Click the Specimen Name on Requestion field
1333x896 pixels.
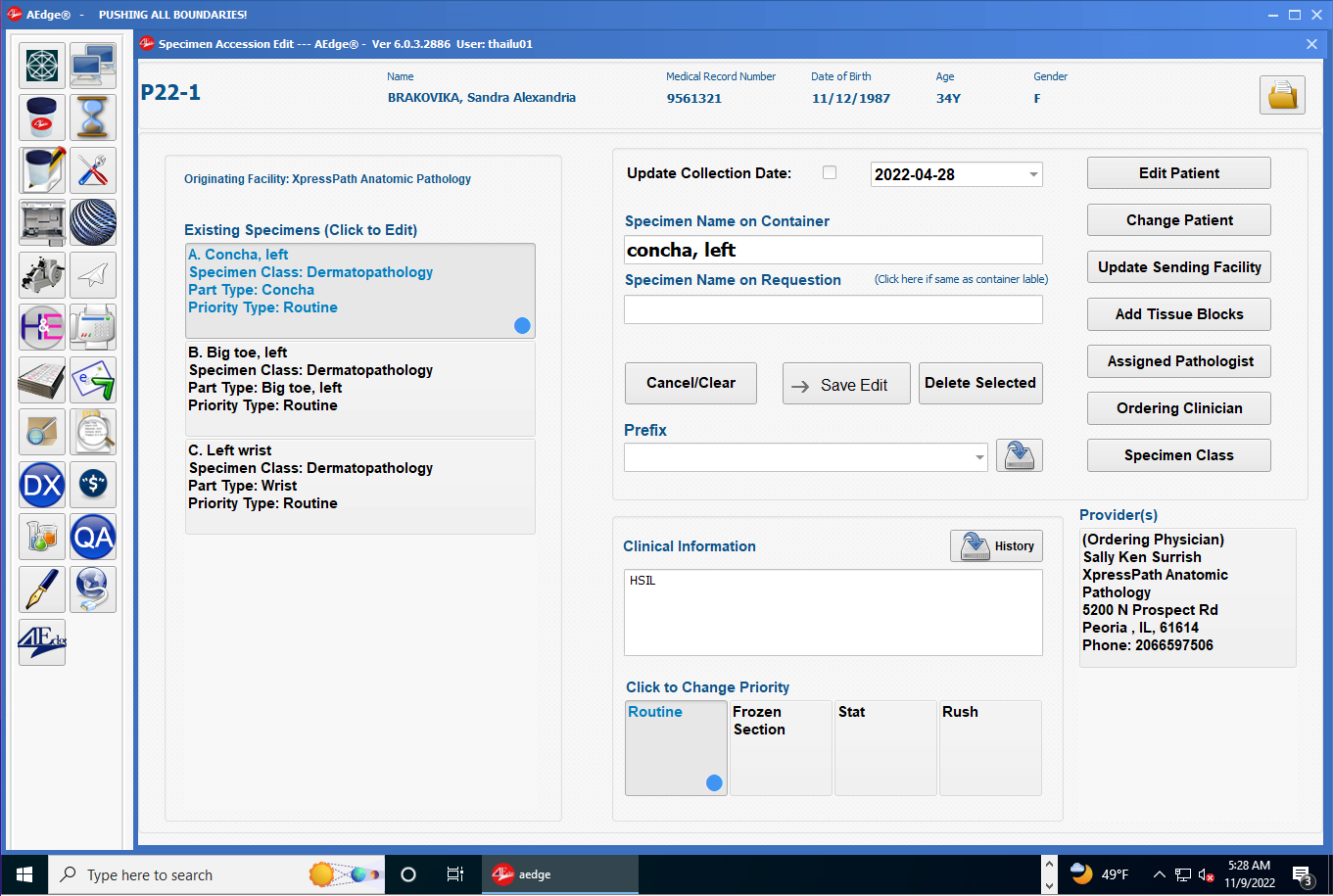pyautogui.click(x=833, y=309)
